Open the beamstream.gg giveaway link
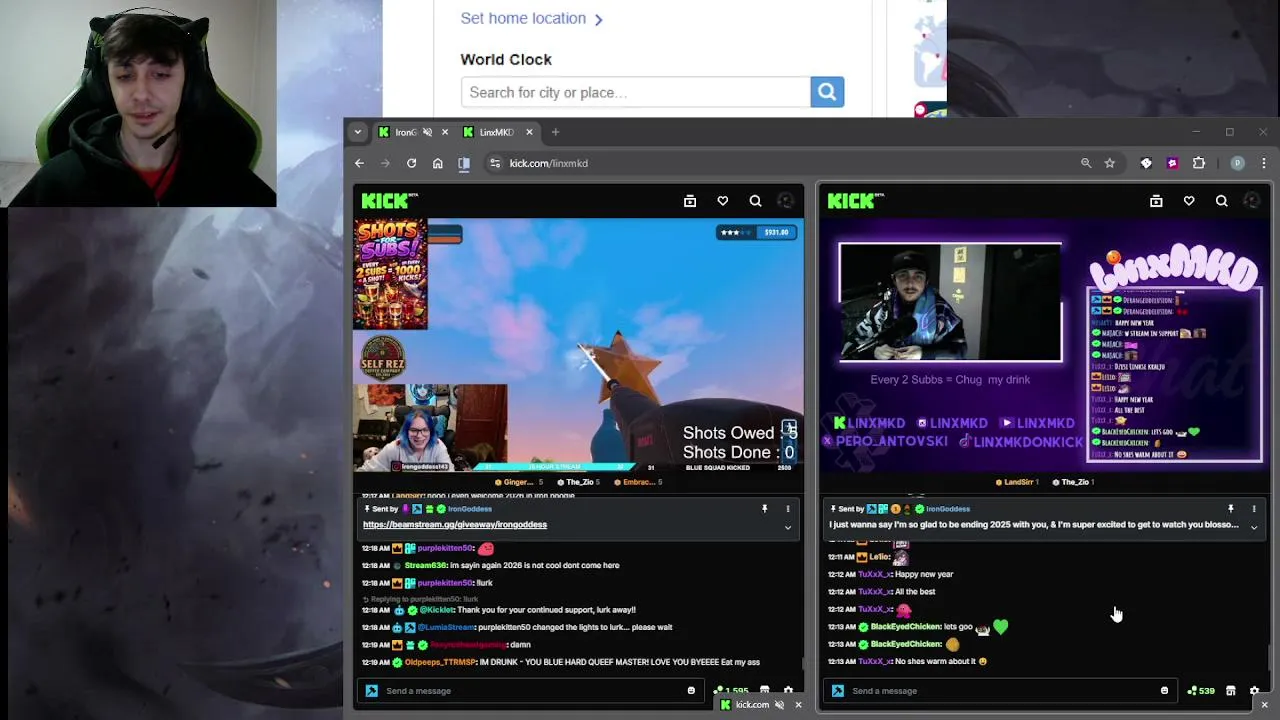 click(455, 524)
